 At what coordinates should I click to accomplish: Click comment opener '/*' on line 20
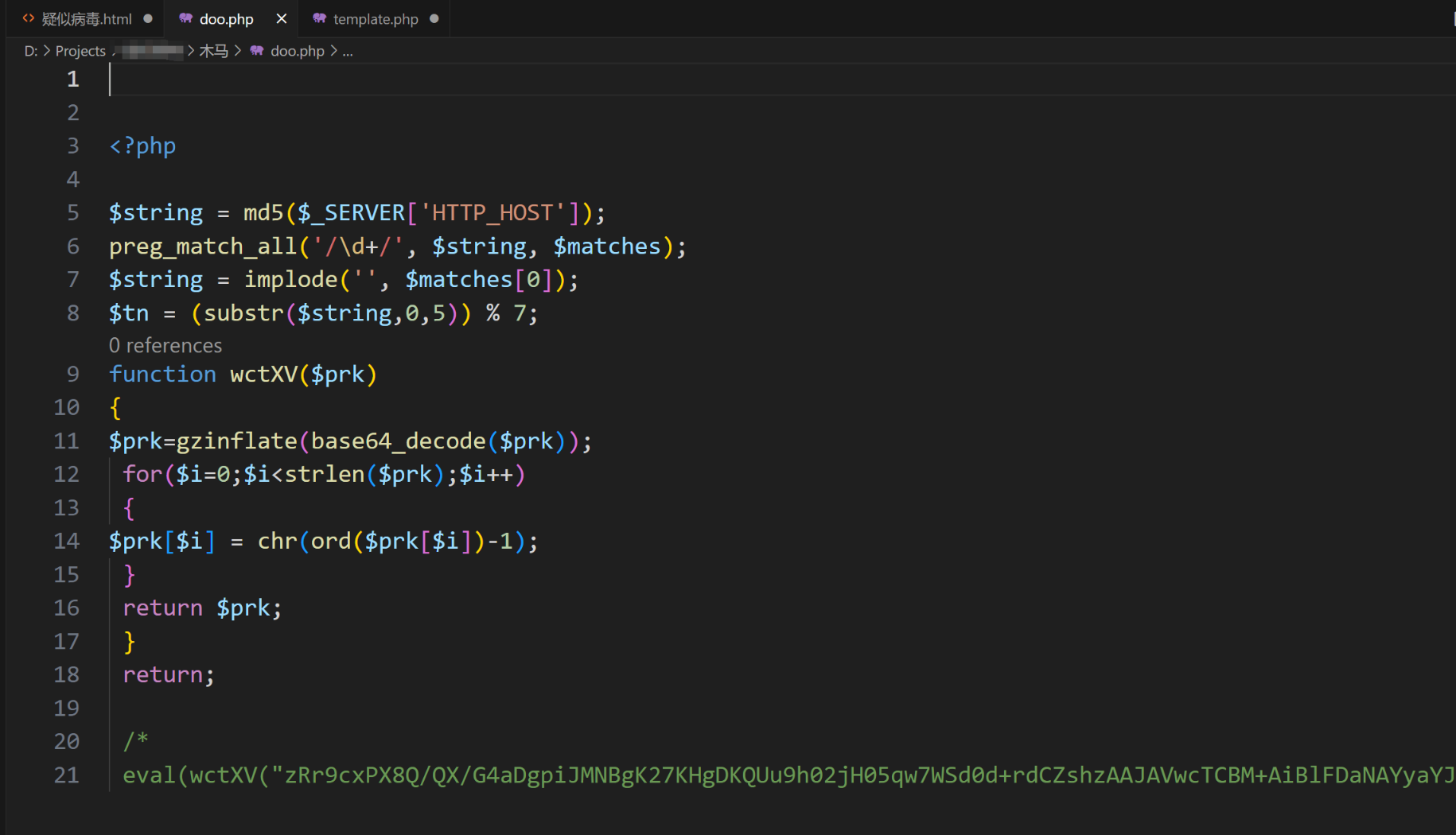[x=136, y=741]
